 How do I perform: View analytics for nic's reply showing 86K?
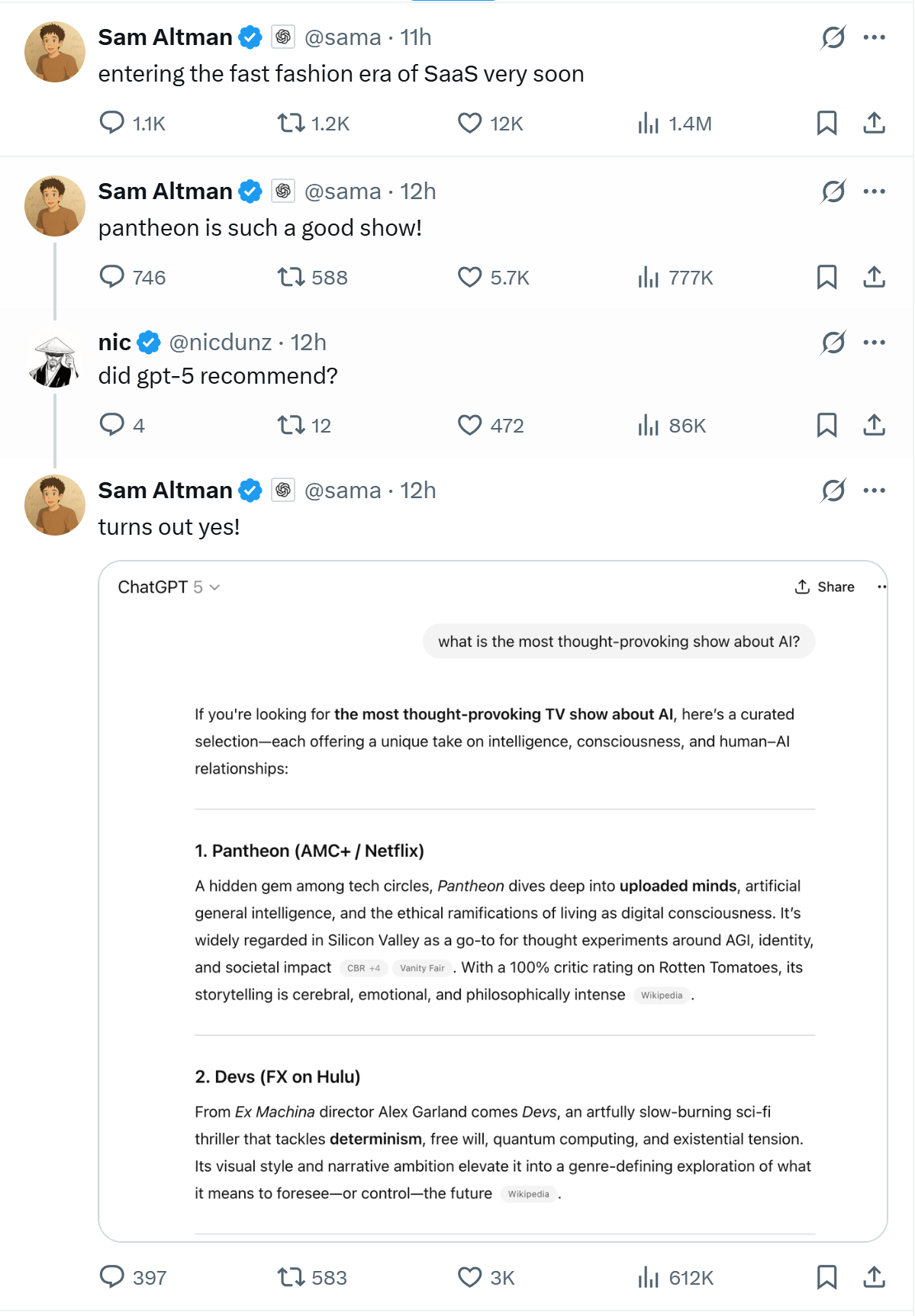pyautogui.click(x=648, y=425)
